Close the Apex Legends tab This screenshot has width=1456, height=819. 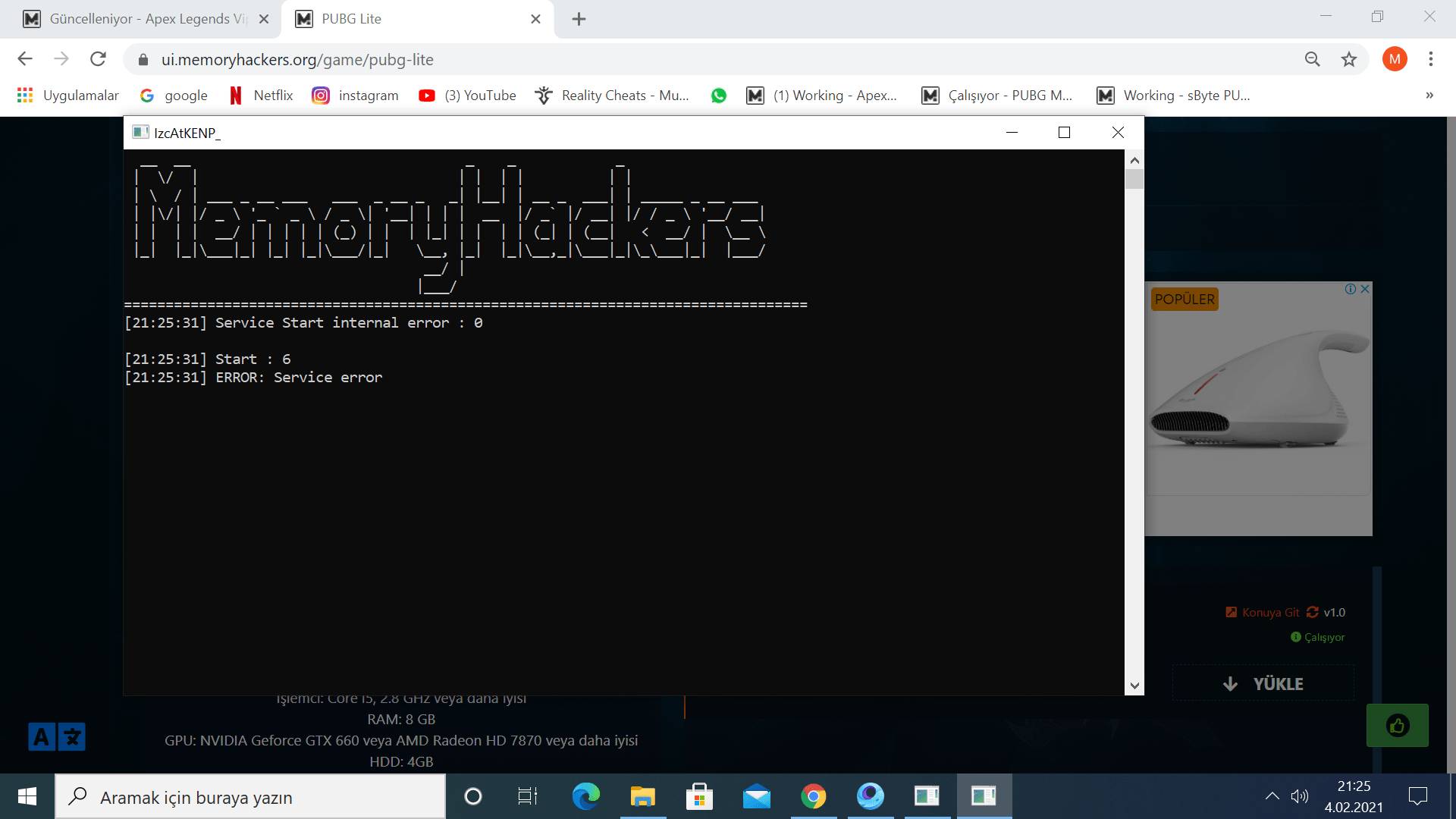[264, 19]
